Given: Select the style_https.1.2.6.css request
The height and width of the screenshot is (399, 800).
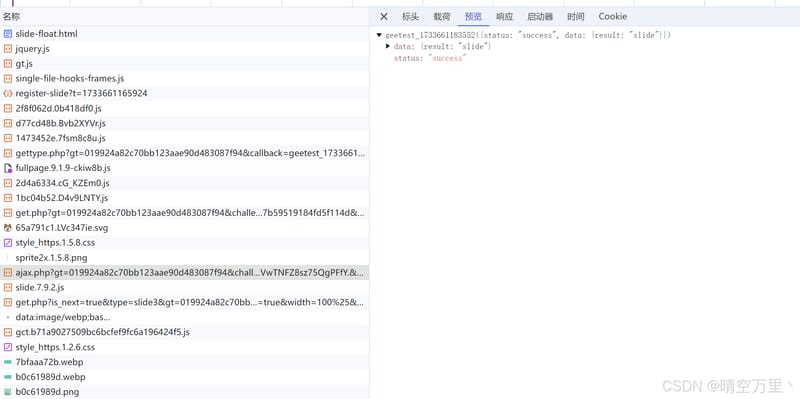Looking at the screenshot, I should coord(185,347).
